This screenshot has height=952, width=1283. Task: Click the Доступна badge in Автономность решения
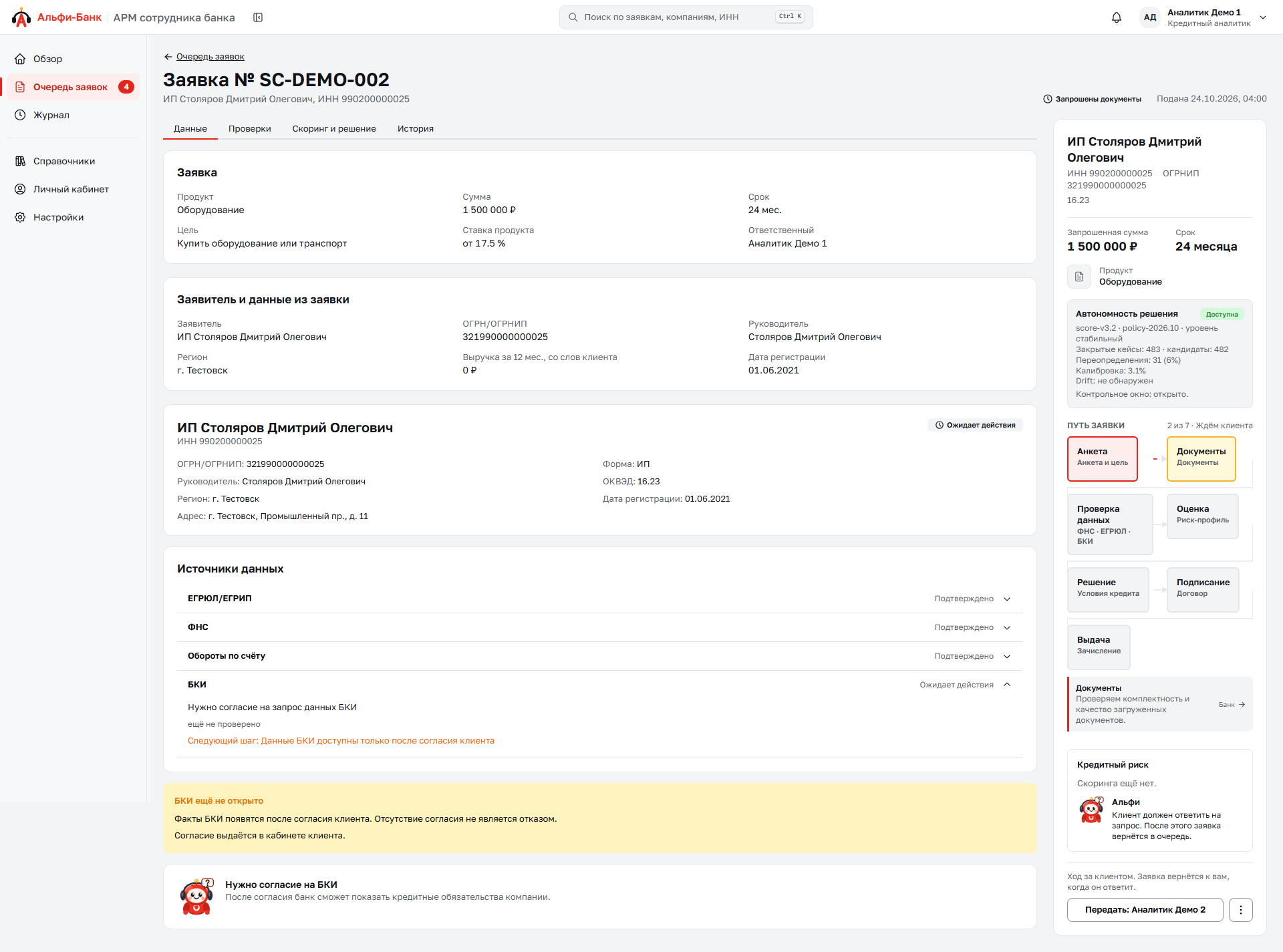[x=1222, y=314]
